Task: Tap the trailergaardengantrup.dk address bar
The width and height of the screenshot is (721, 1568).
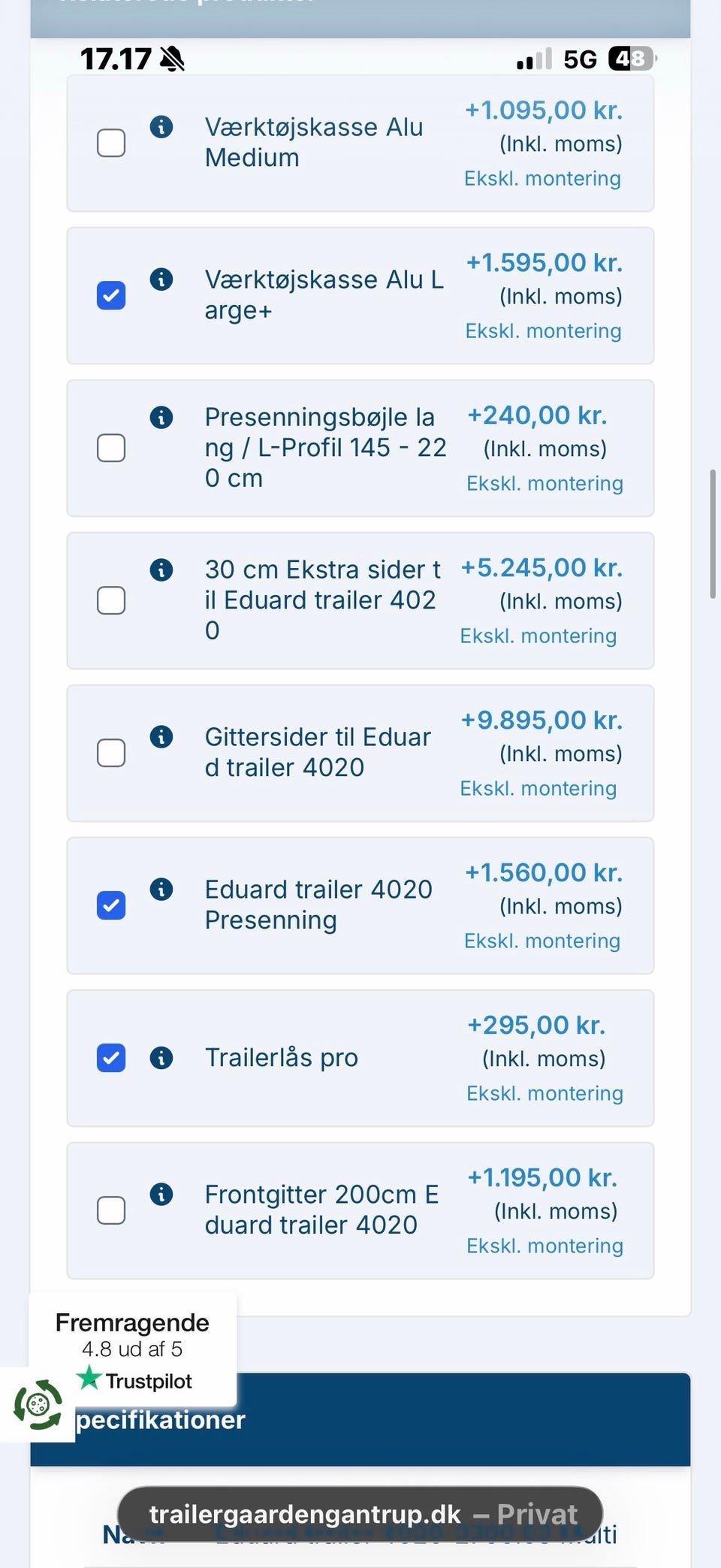Action: 360,1514
